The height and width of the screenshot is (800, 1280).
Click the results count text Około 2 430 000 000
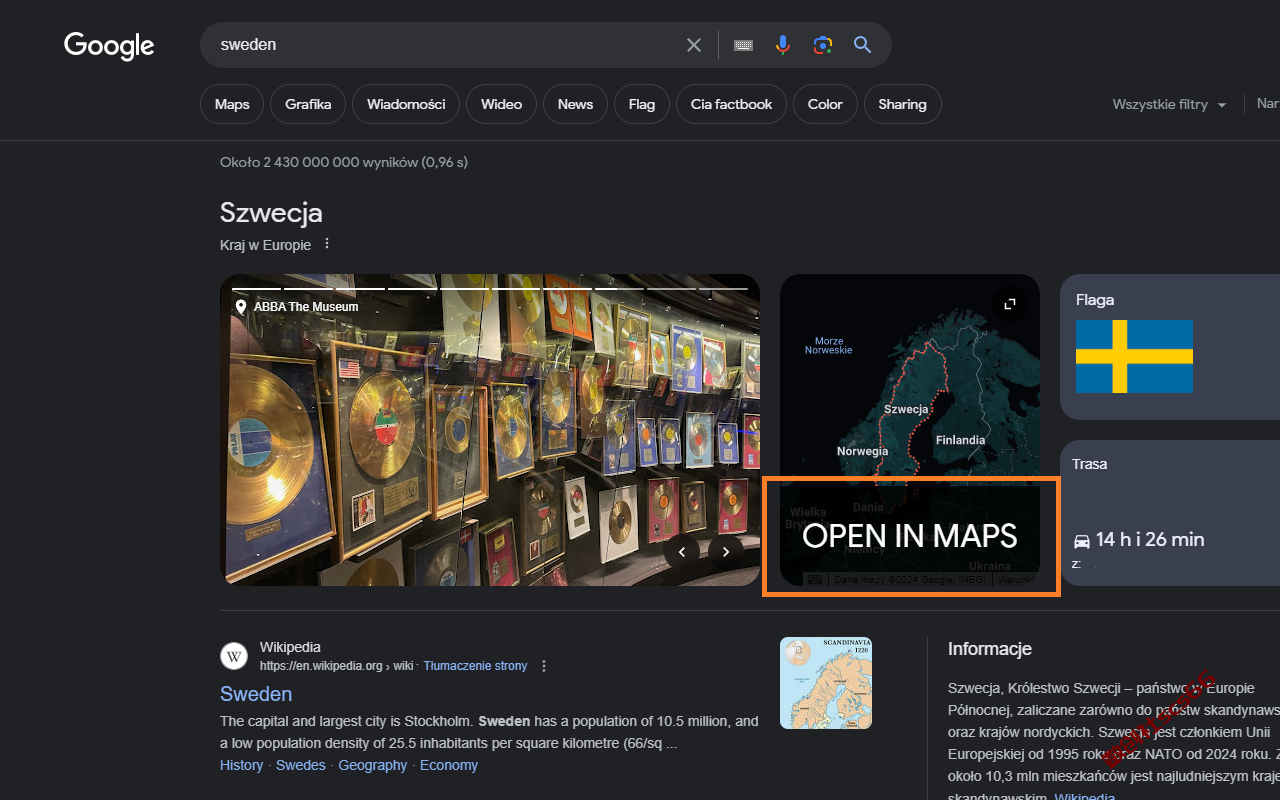point(344,162)
